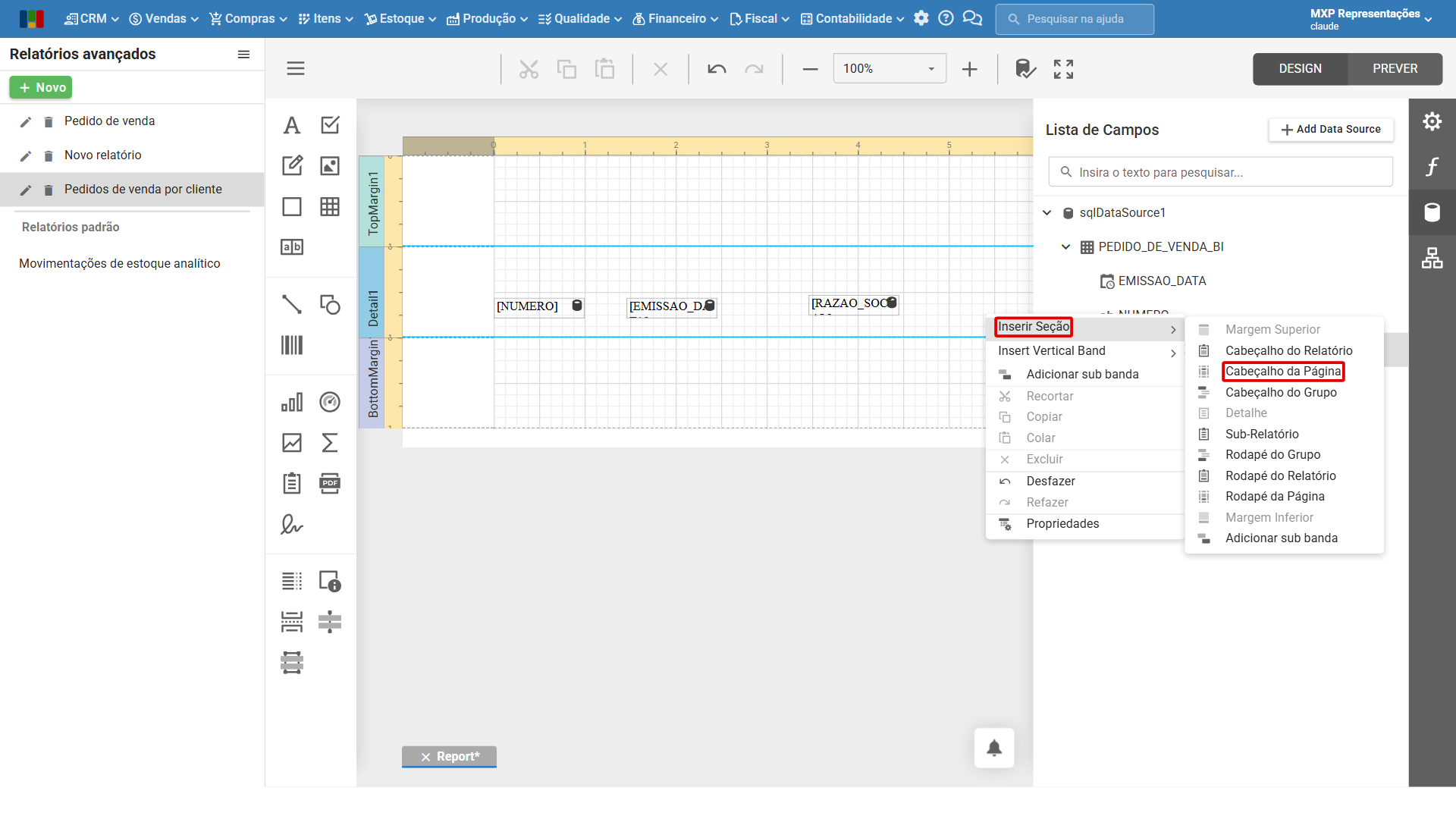Select the Shape tool

click(330, 304)
